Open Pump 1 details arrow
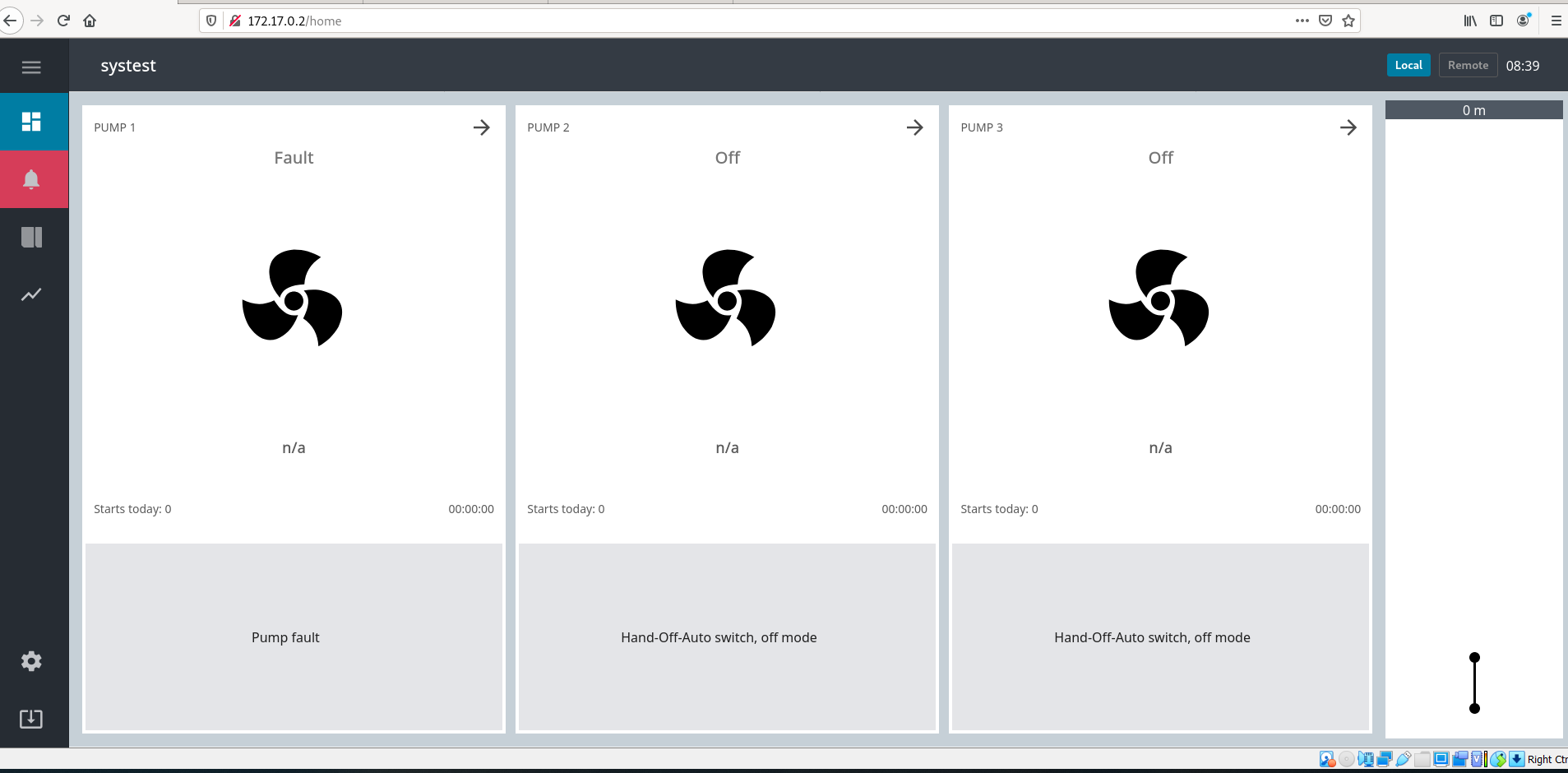 [x=482, y=127]
